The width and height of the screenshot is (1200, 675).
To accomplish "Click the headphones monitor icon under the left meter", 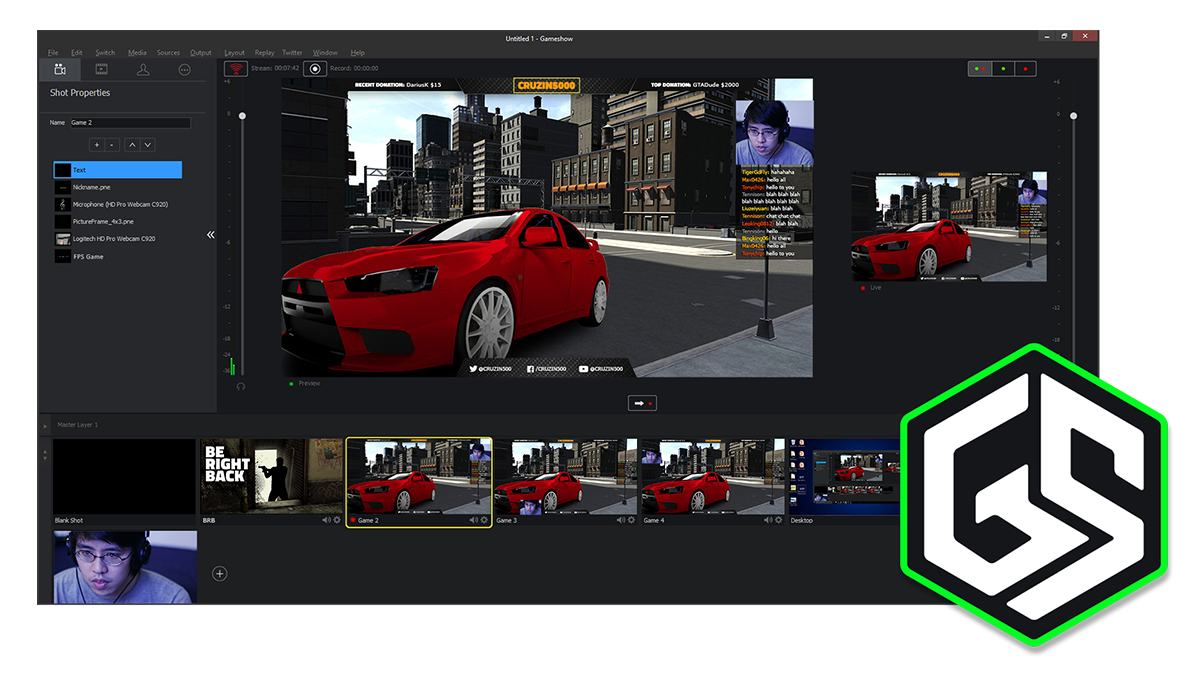I will coord(240,386).
